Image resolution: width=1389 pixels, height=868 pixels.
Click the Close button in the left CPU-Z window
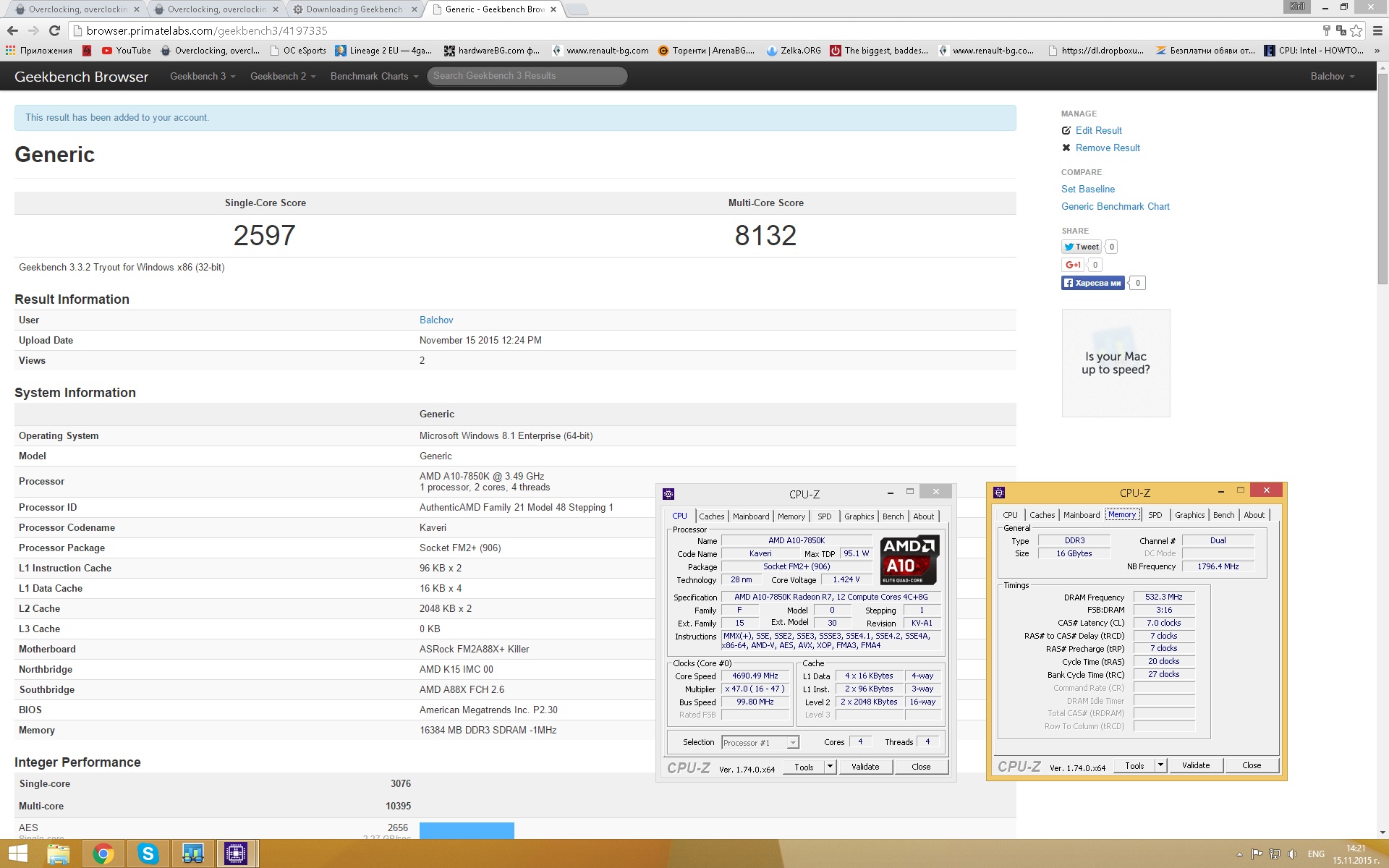(x=921, y=767)
